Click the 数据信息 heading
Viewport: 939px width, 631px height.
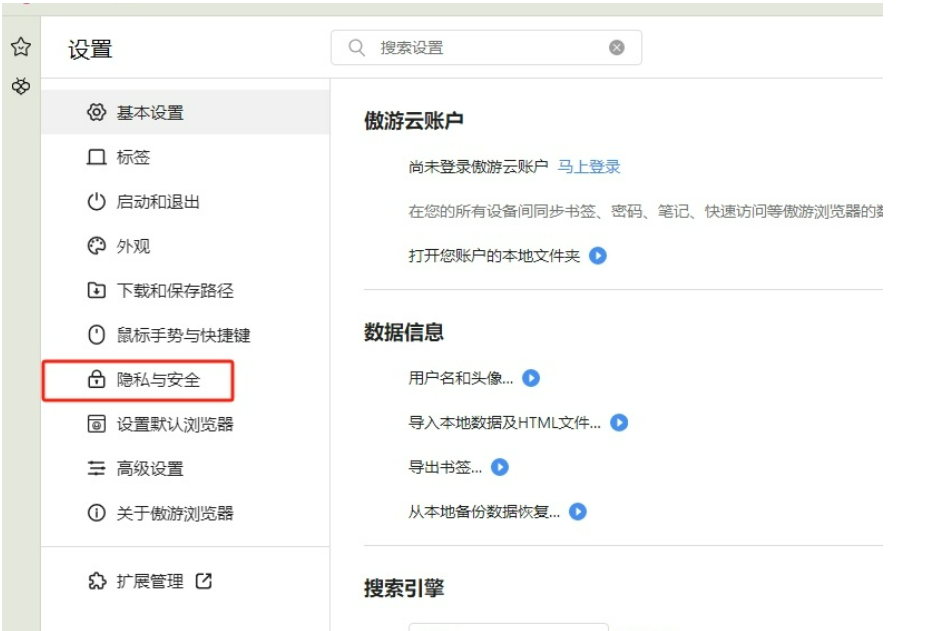point(404,332)
